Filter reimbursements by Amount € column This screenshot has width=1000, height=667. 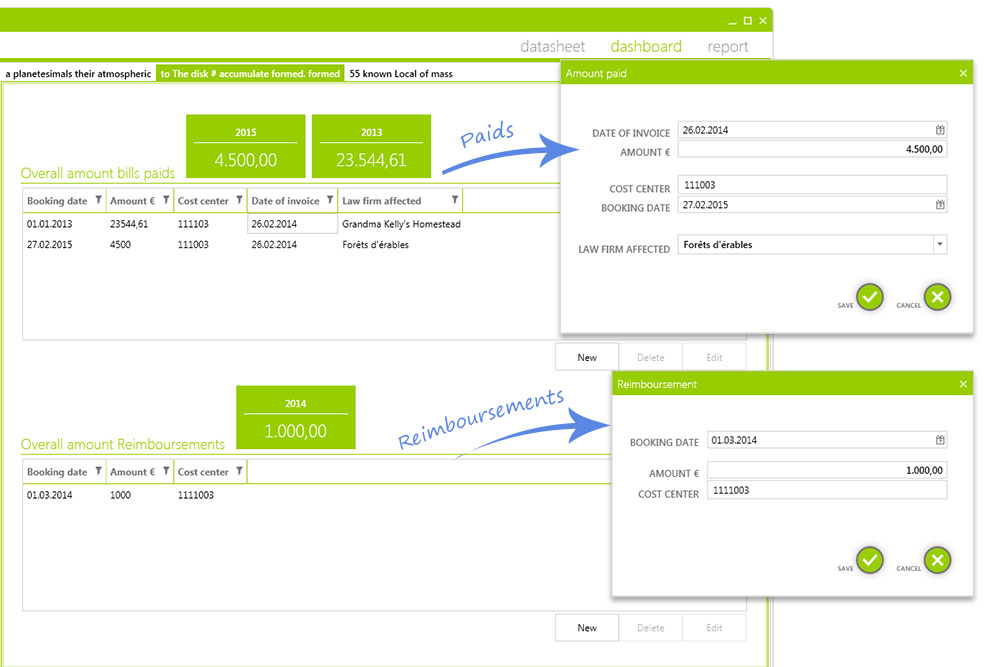[166, 471]
